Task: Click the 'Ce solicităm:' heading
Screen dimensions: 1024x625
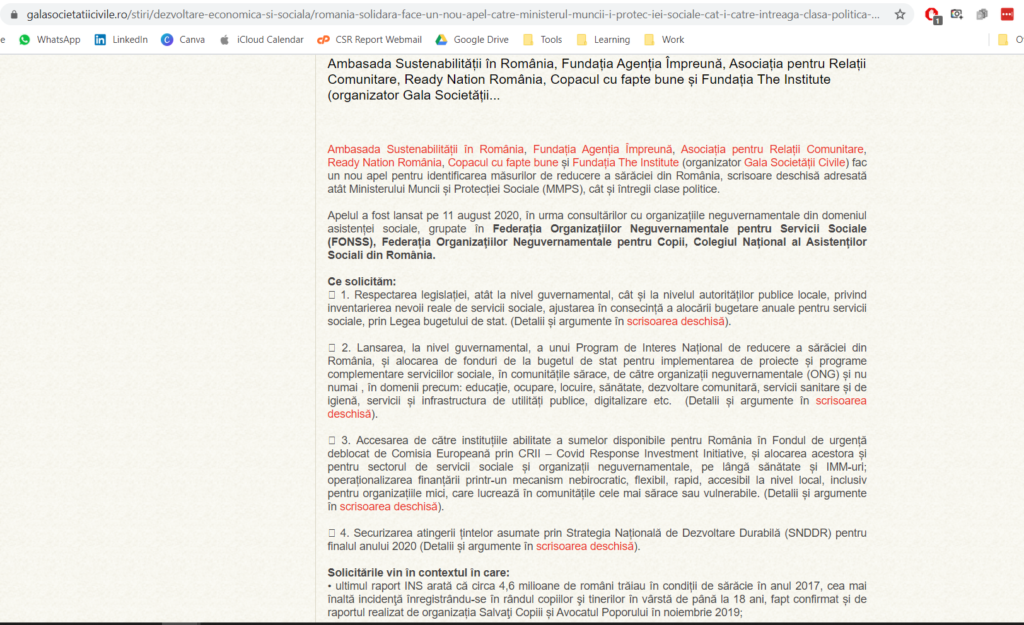Action: pyautogui.click(x=362, y=282)
